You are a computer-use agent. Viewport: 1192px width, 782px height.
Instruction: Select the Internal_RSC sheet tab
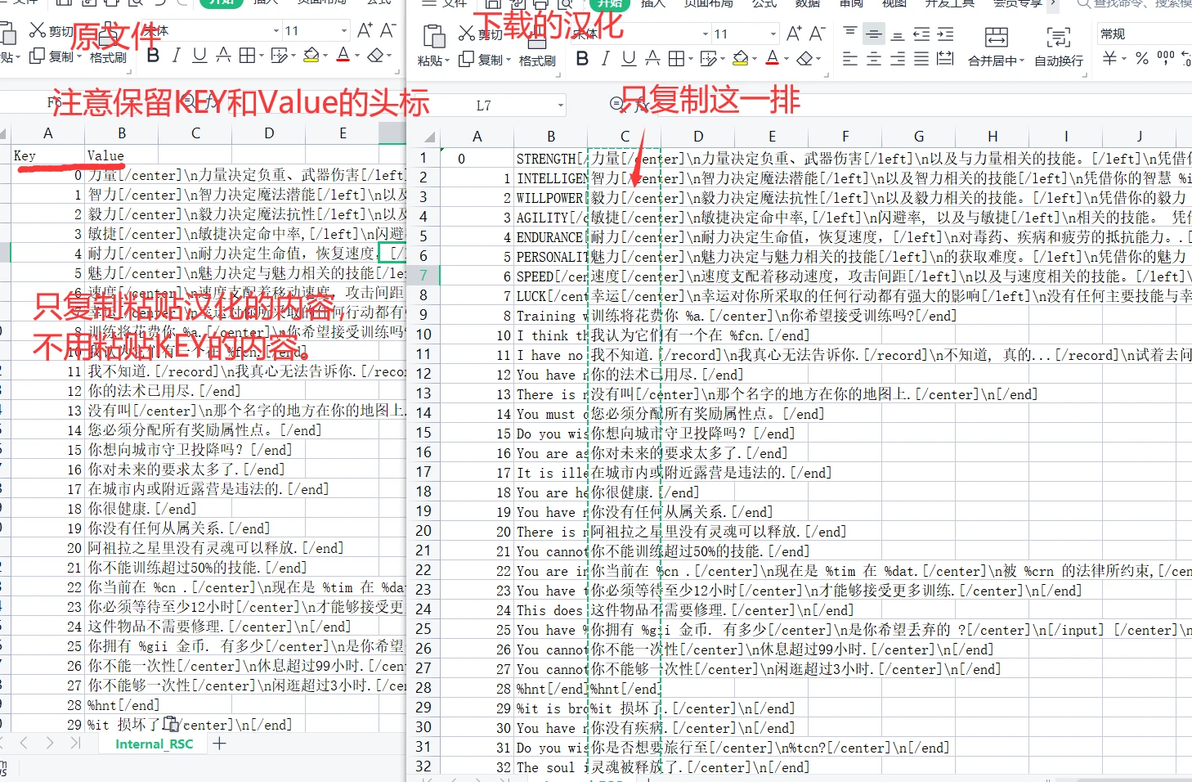click(154, 744)
